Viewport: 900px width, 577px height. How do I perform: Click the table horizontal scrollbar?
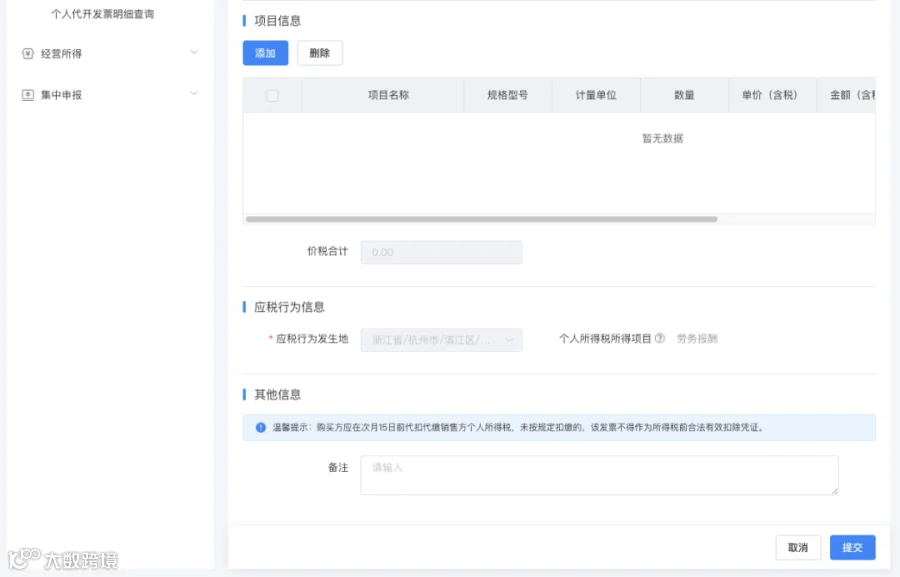tap(481, 219)
